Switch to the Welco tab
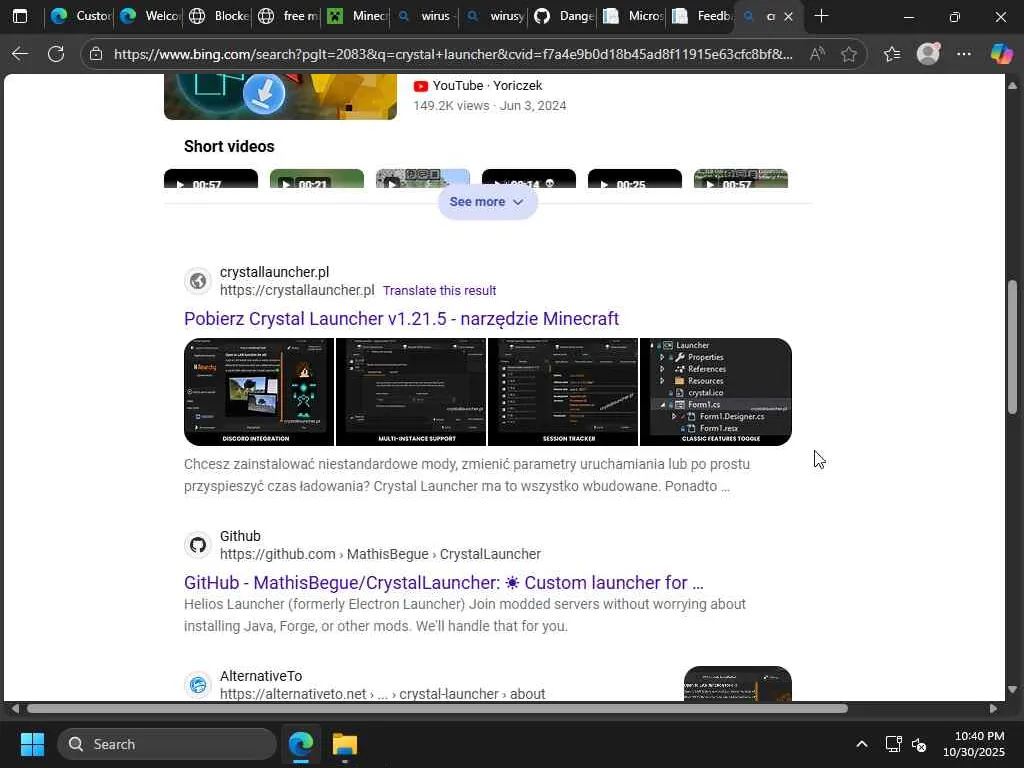 click(149, 16)
